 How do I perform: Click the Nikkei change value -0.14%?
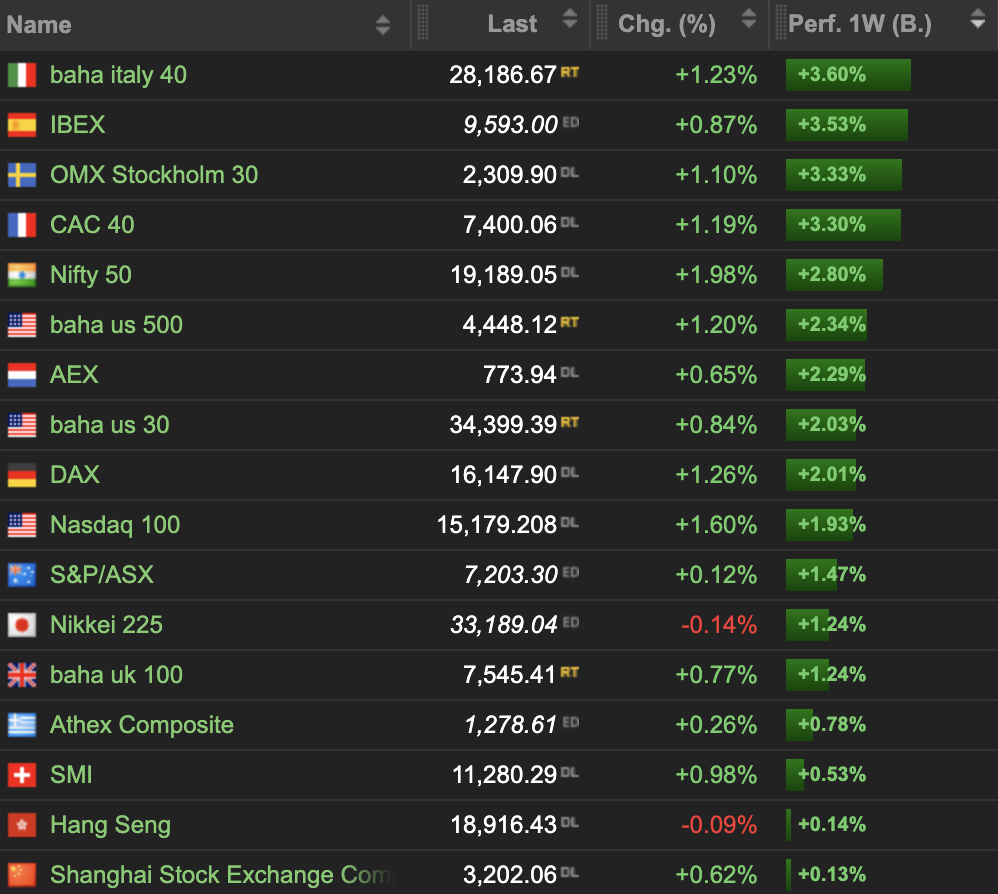[x=719, y=625]
